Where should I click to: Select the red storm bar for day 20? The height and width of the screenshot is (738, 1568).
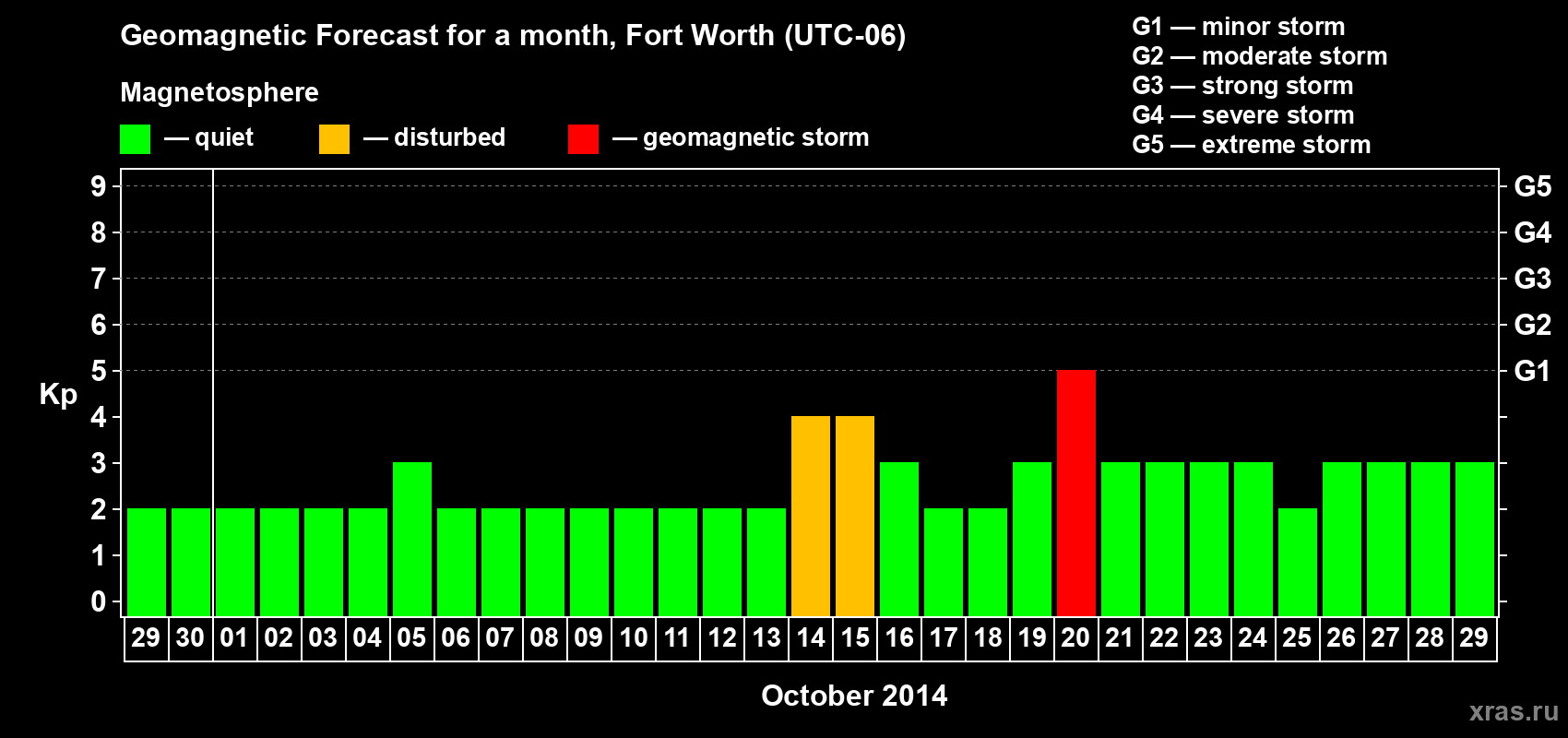tap(1076, 493)
